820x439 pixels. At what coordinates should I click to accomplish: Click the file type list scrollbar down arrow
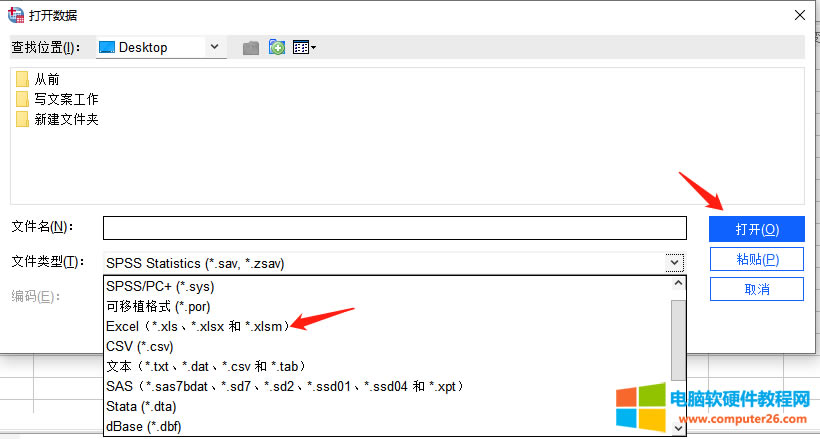click(678, 428)
